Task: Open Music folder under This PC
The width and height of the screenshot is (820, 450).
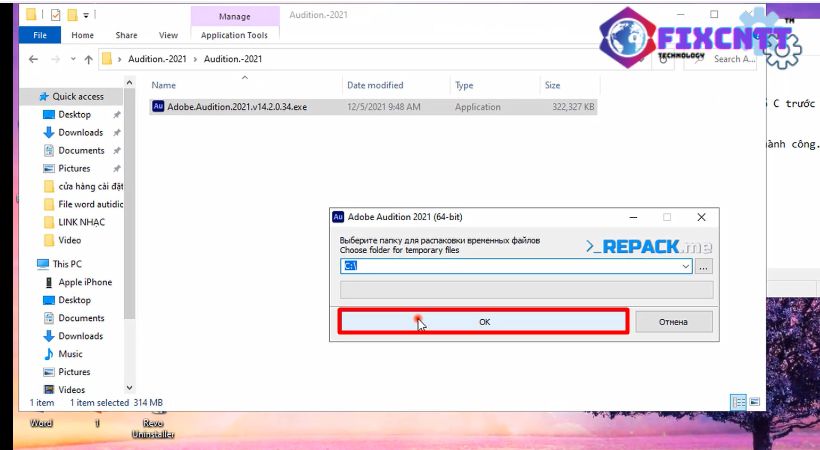Action: pos(70,354)
